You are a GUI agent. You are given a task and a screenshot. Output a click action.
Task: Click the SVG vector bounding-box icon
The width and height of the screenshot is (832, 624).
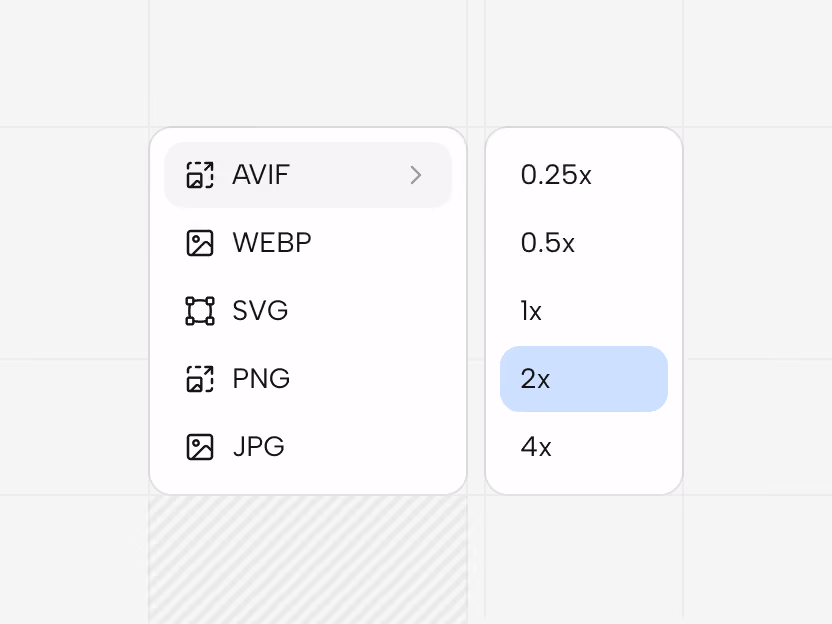200,311
